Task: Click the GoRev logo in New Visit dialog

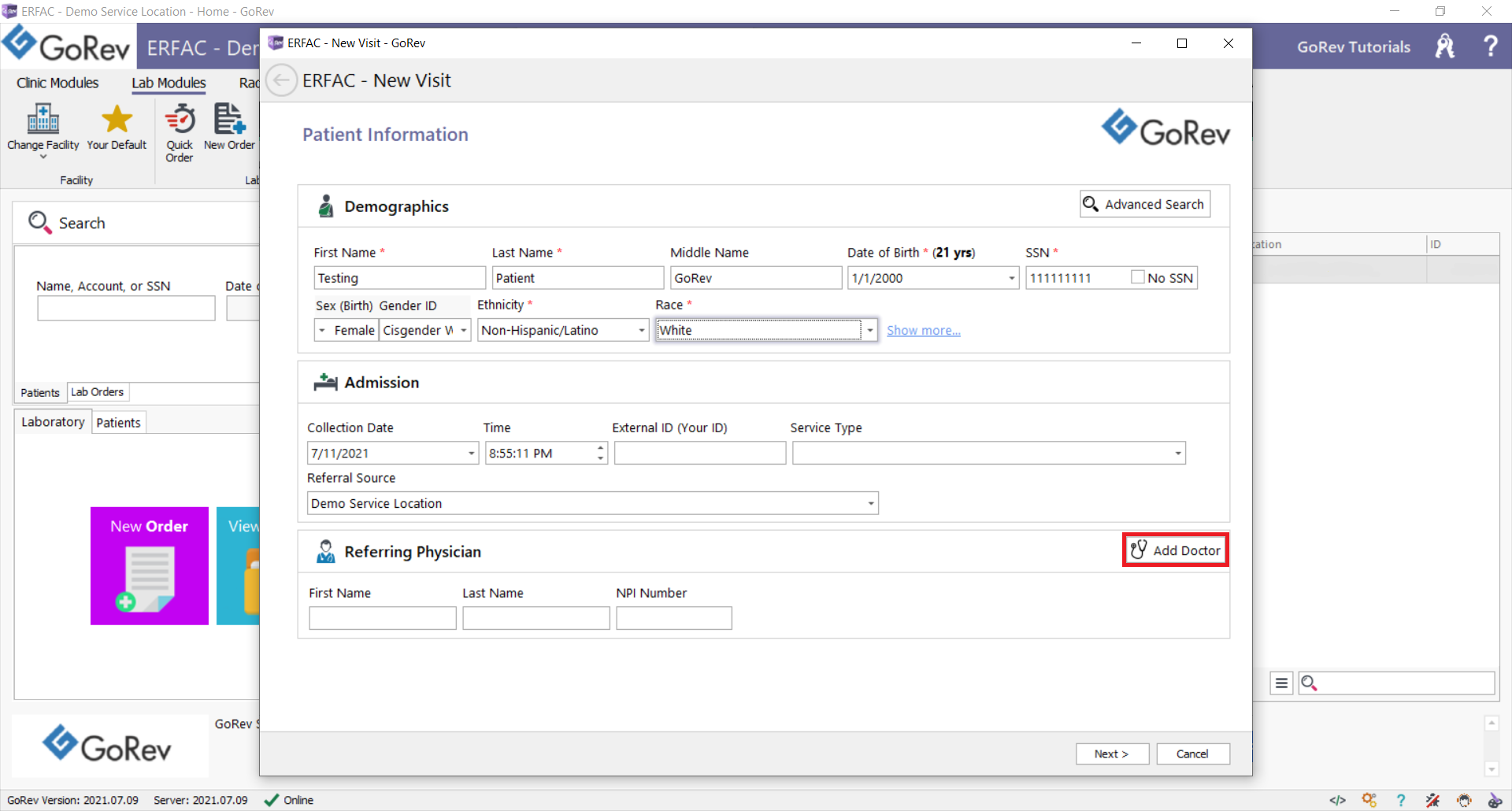Action: (1165, 128)
